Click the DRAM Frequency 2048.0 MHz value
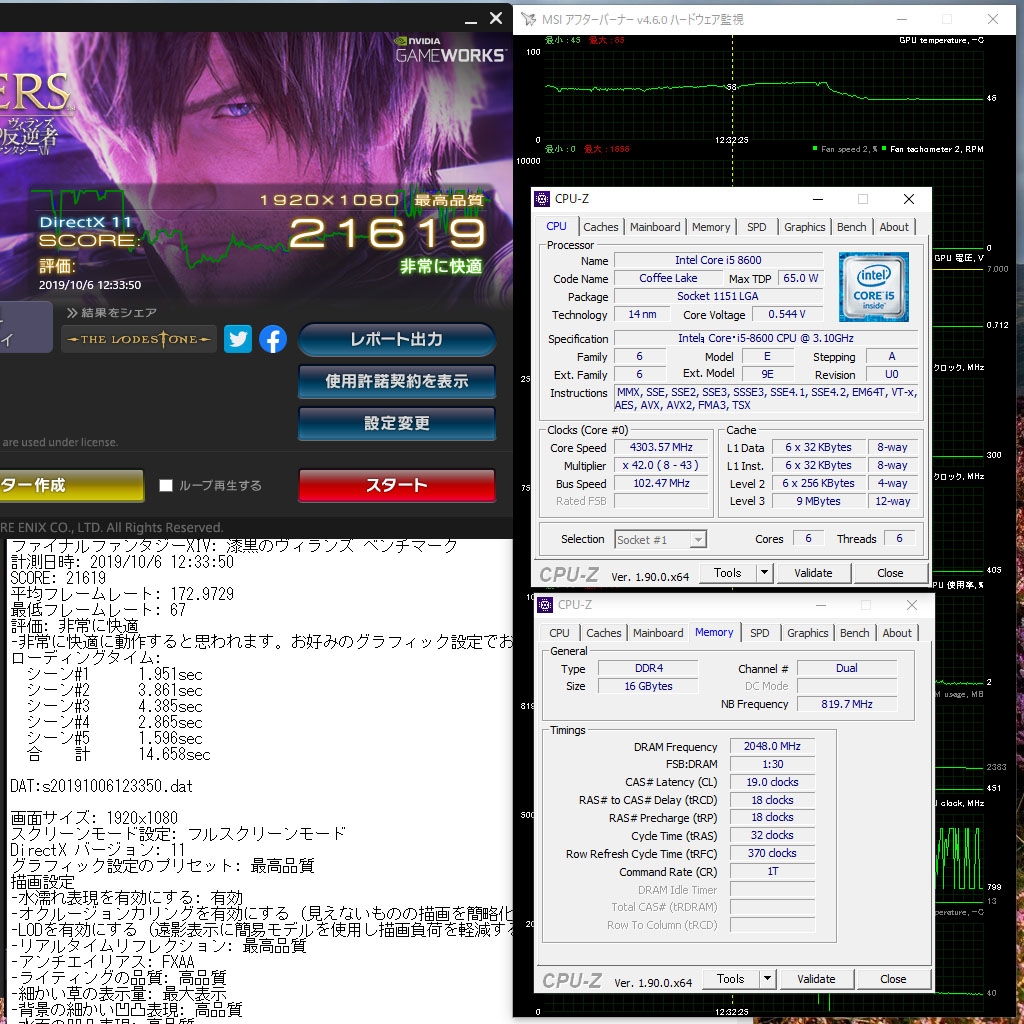 click(772, 746)
